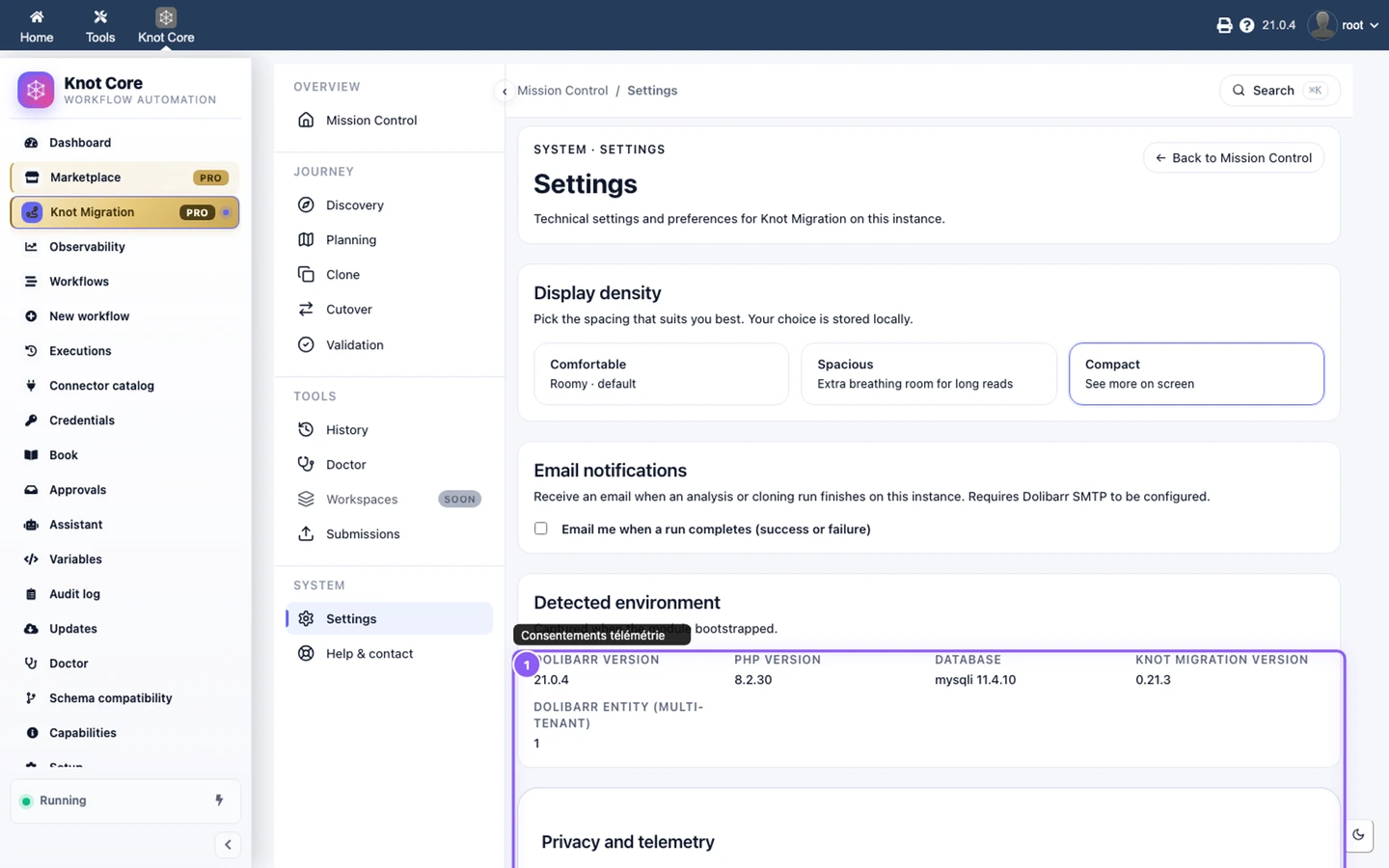Image resolution: width=1389 pixels, height=868 pixels.
Task: Click the print icon in top bar
Action: click(x=1224, y=25)
